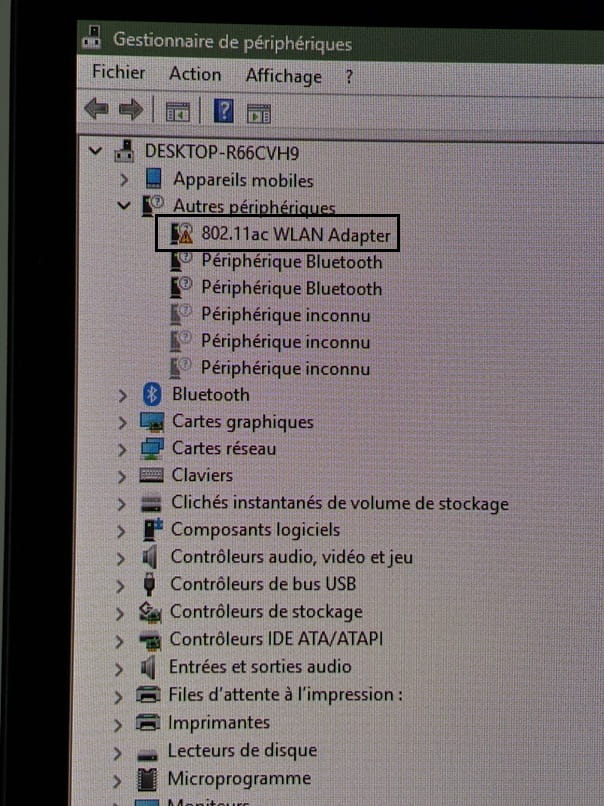The image size is (604, 806).
Task: Select the Cartes réseau label
Action: tap(224, 448)
